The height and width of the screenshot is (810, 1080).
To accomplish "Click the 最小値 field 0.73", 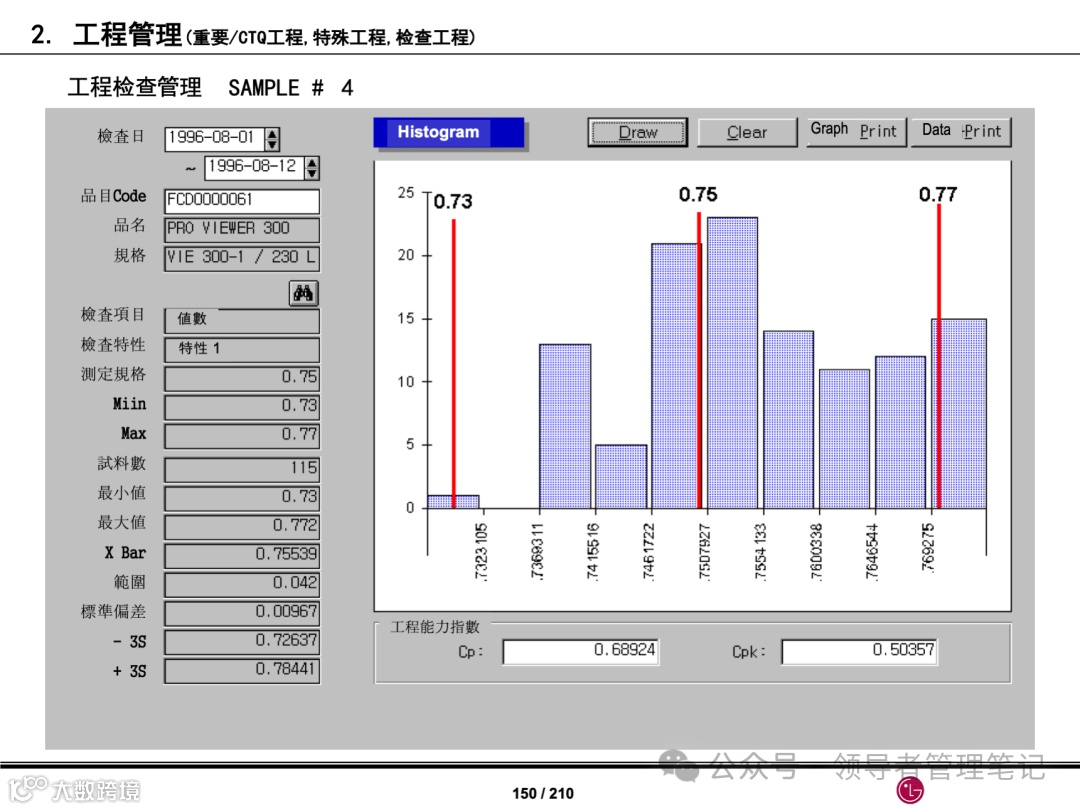I will (242, 498).
